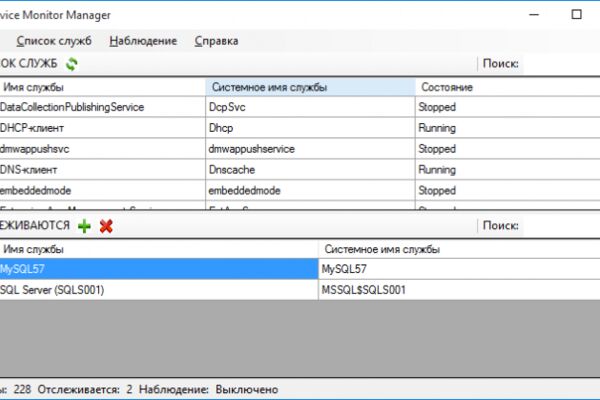Viewport: 600px width, 400px height.
Task: Select the SQL Server (SQLS001) tracked service
Action: coord(159,290)
